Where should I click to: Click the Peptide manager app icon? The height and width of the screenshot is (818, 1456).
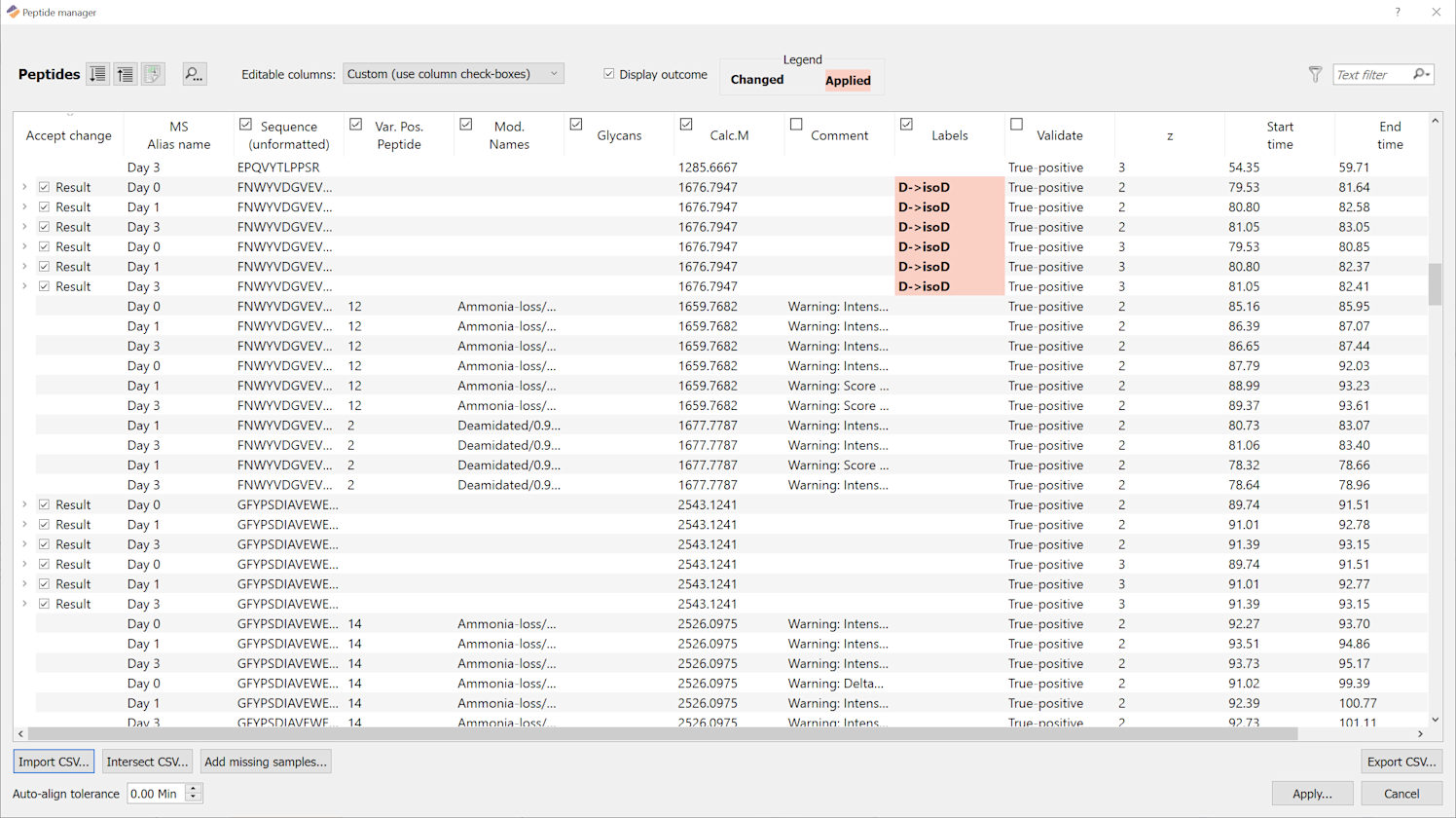pyautogui.click(x=13, y=12)
